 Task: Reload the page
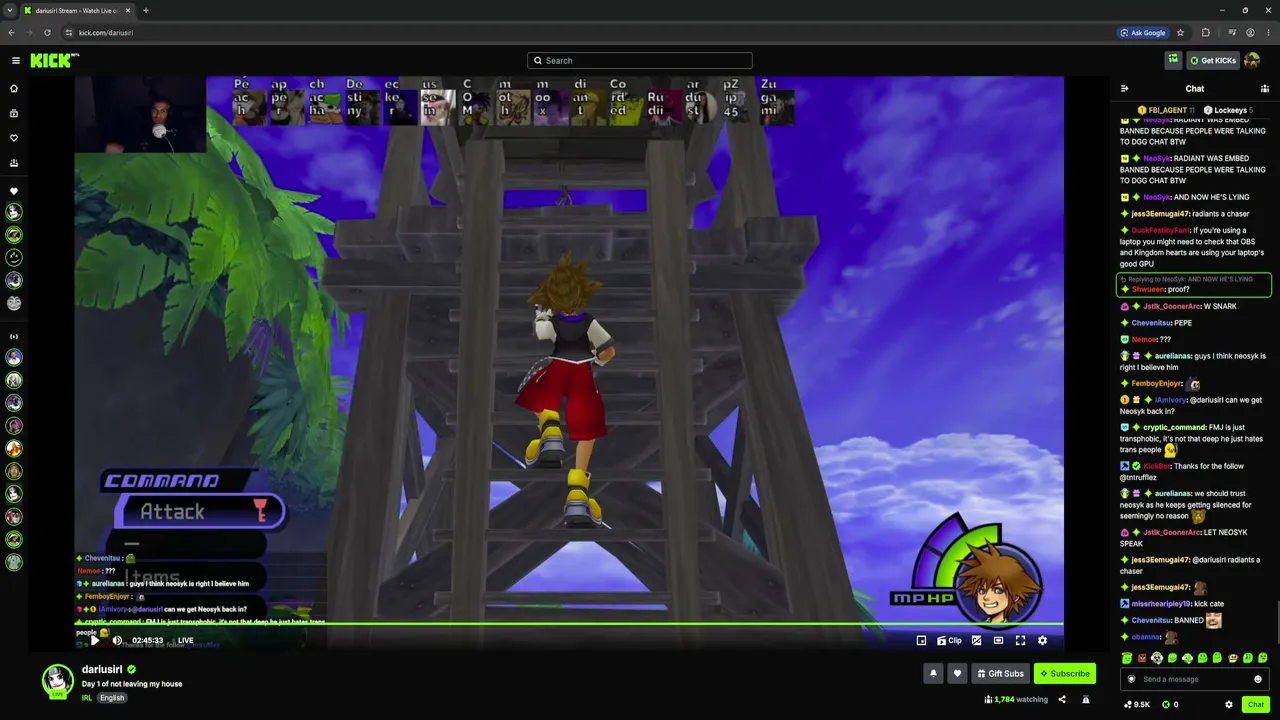click(47, 33)
